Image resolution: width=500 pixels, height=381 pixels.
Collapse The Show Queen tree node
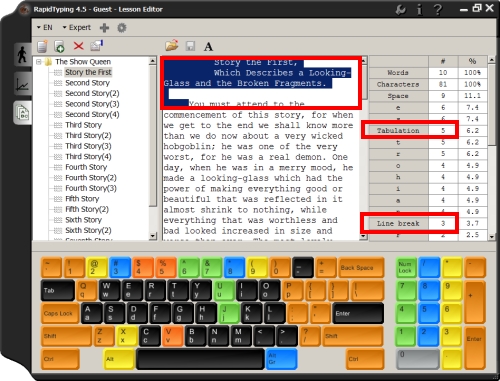[39, 62]
